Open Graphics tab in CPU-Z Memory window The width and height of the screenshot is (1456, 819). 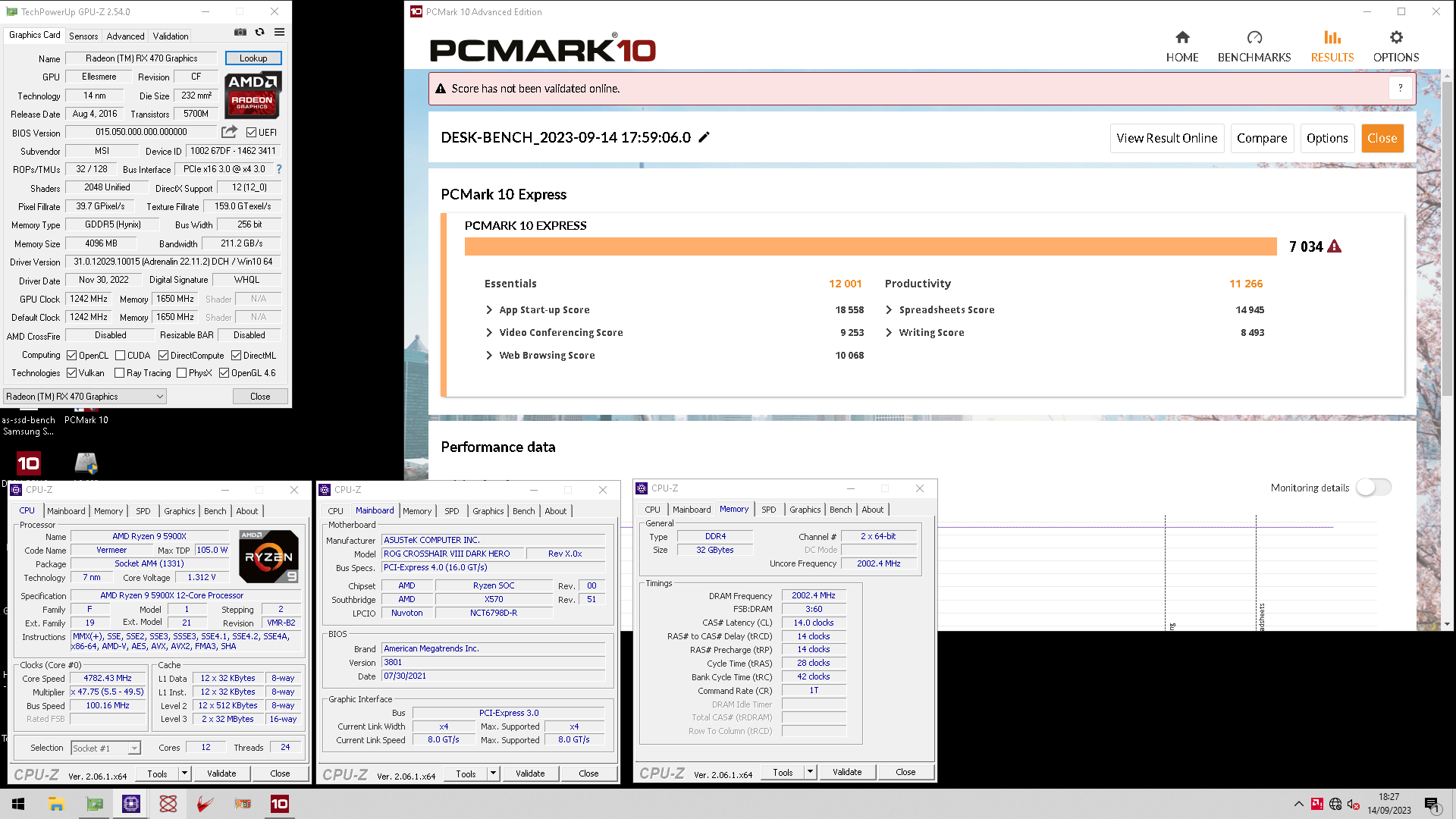(x=805, y=510)
